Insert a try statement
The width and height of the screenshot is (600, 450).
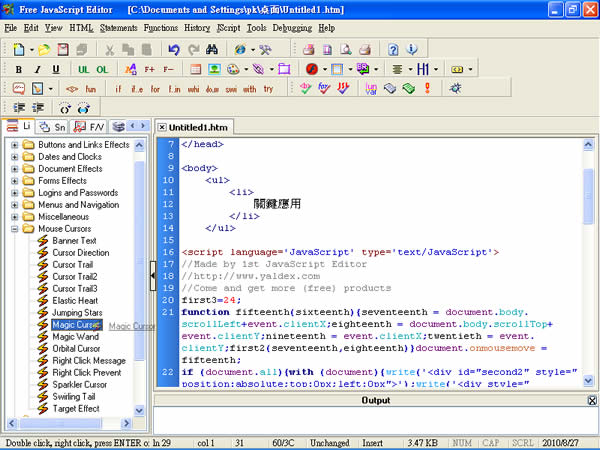(x=268, y=89)
